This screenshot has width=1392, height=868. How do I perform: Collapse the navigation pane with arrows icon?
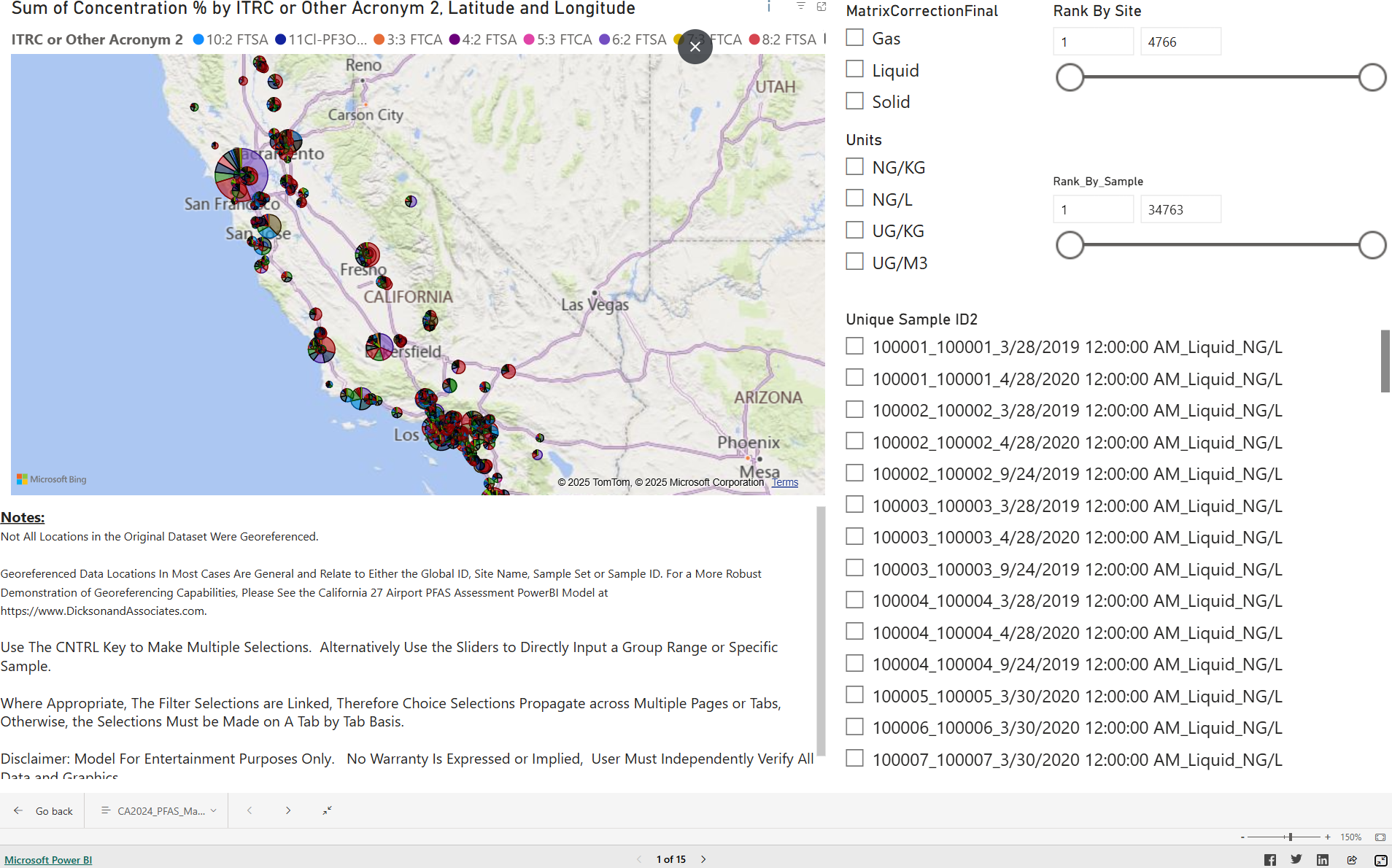pyautogui.click(x=328, y=810)
